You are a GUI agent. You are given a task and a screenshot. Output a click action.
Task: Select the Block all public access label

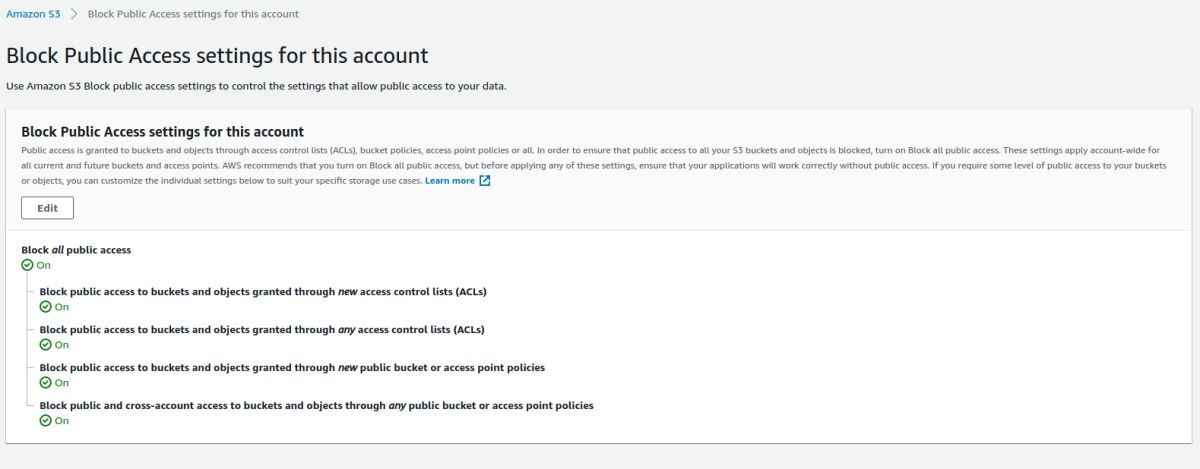(76, 250)
